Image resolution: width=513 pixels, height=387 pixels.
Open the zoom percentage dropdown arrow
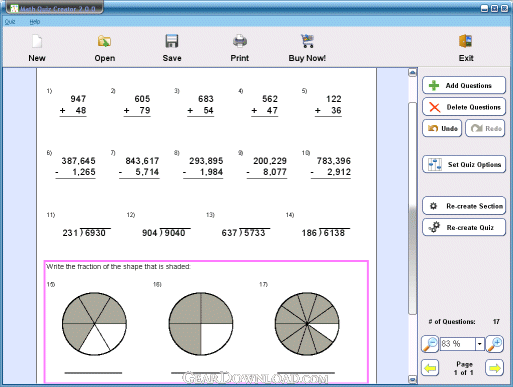[x=480, y=344]
